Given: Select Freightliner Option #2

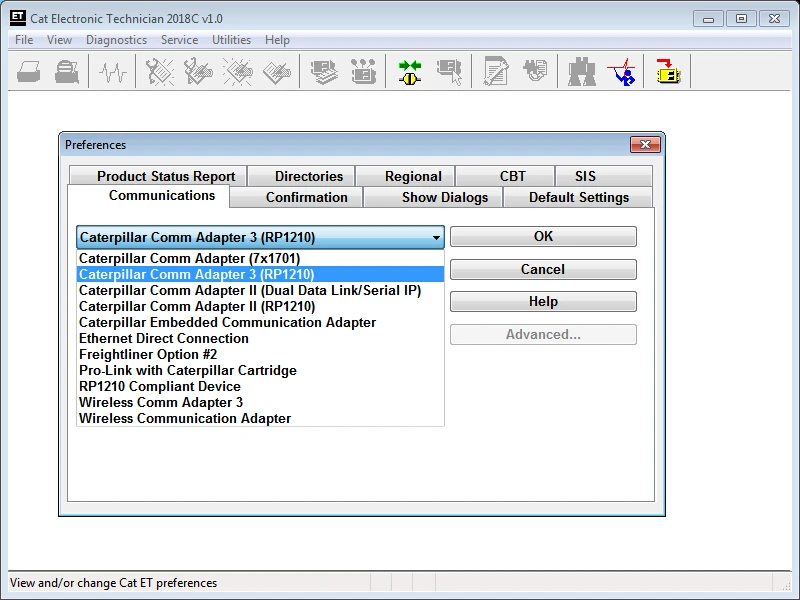Looking at the screenshot, I should tap(260, 354).
